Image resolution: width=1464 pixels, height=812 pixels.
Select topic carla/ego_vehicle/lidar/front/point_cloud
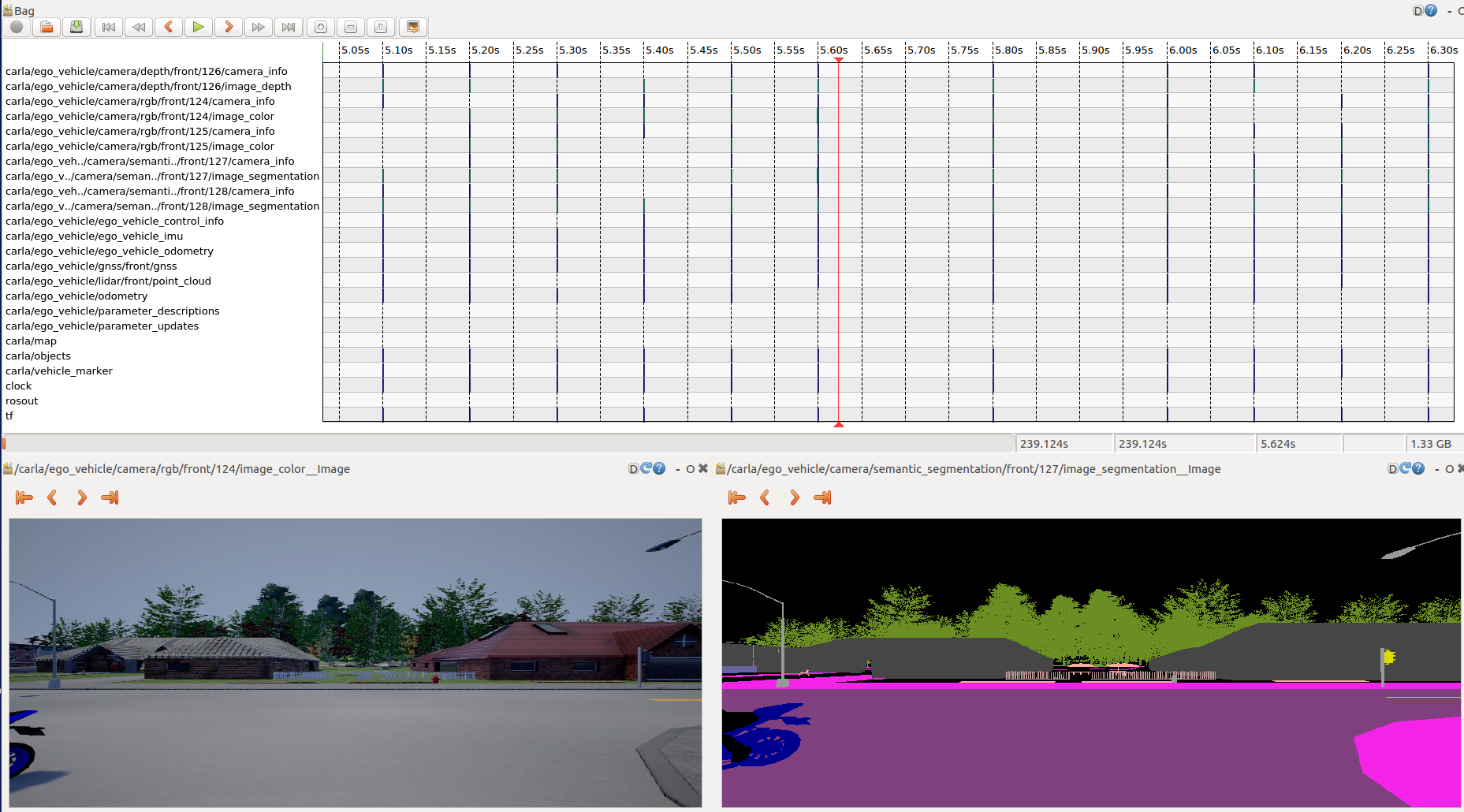108,281
